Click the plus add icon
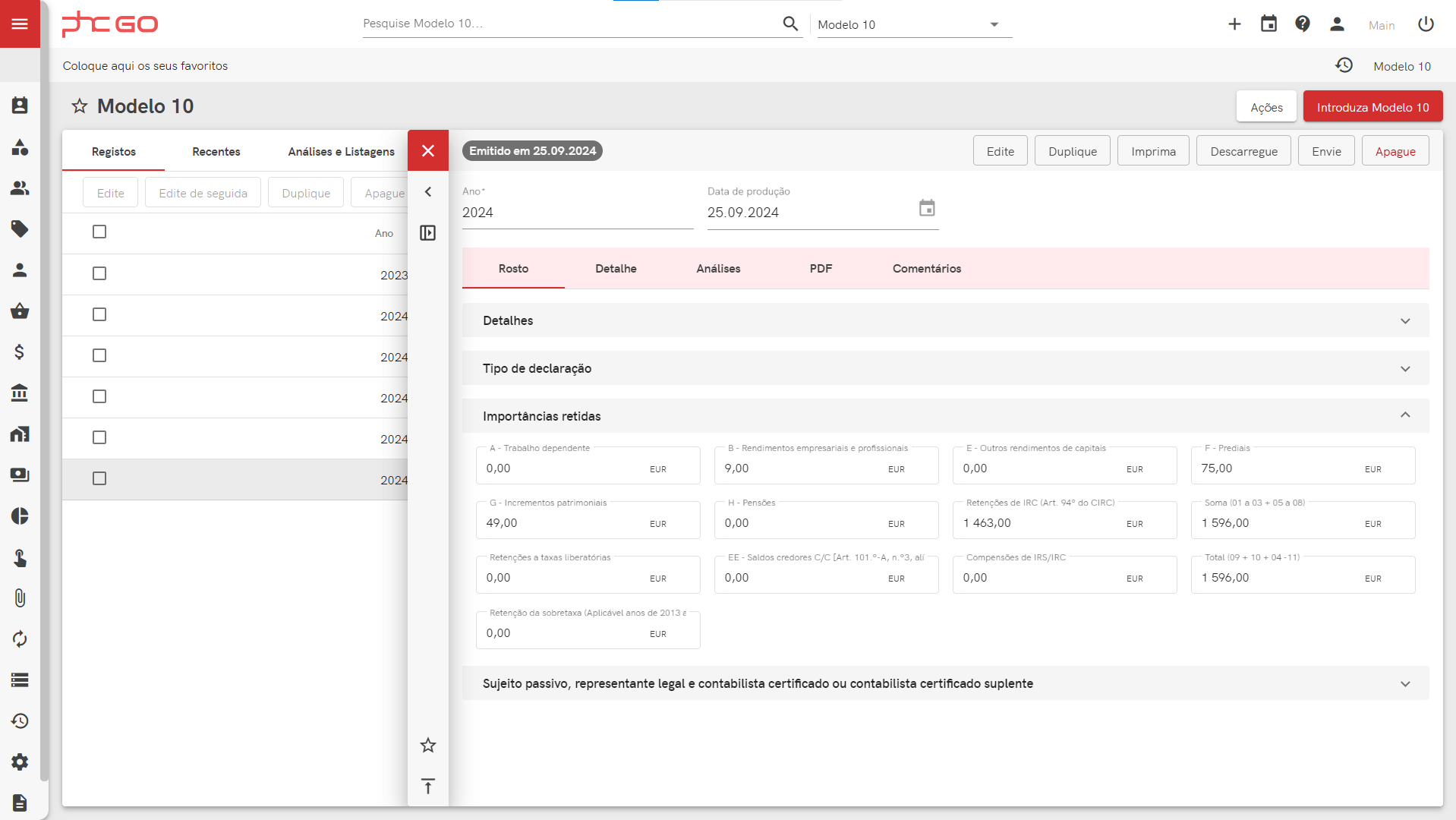Image resolution: width=1456 pixels, height=820 pixels. (1234, 24)
